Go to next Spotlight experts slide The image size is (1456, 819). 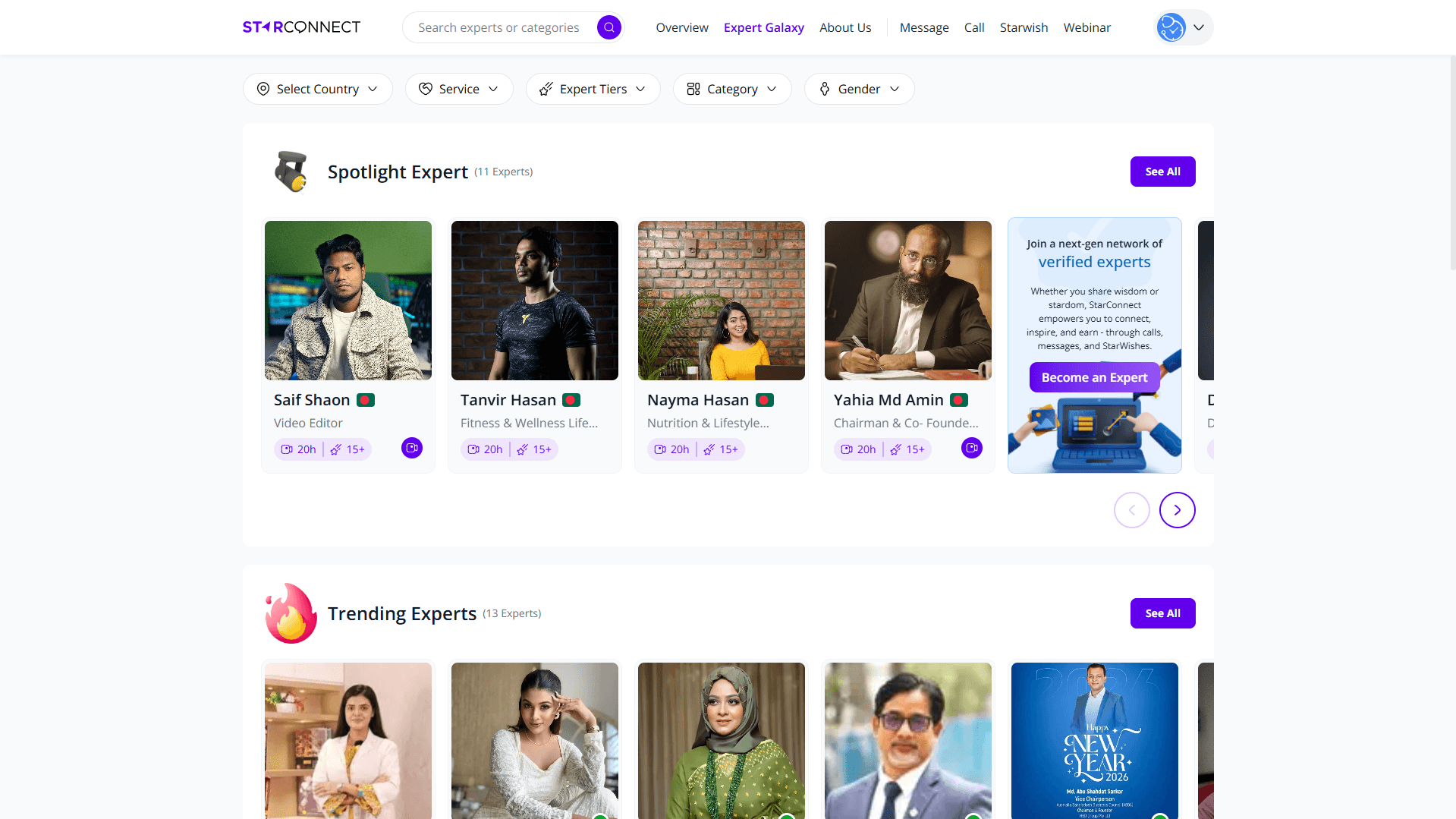pyautogui.click(x=1178, y=510)
